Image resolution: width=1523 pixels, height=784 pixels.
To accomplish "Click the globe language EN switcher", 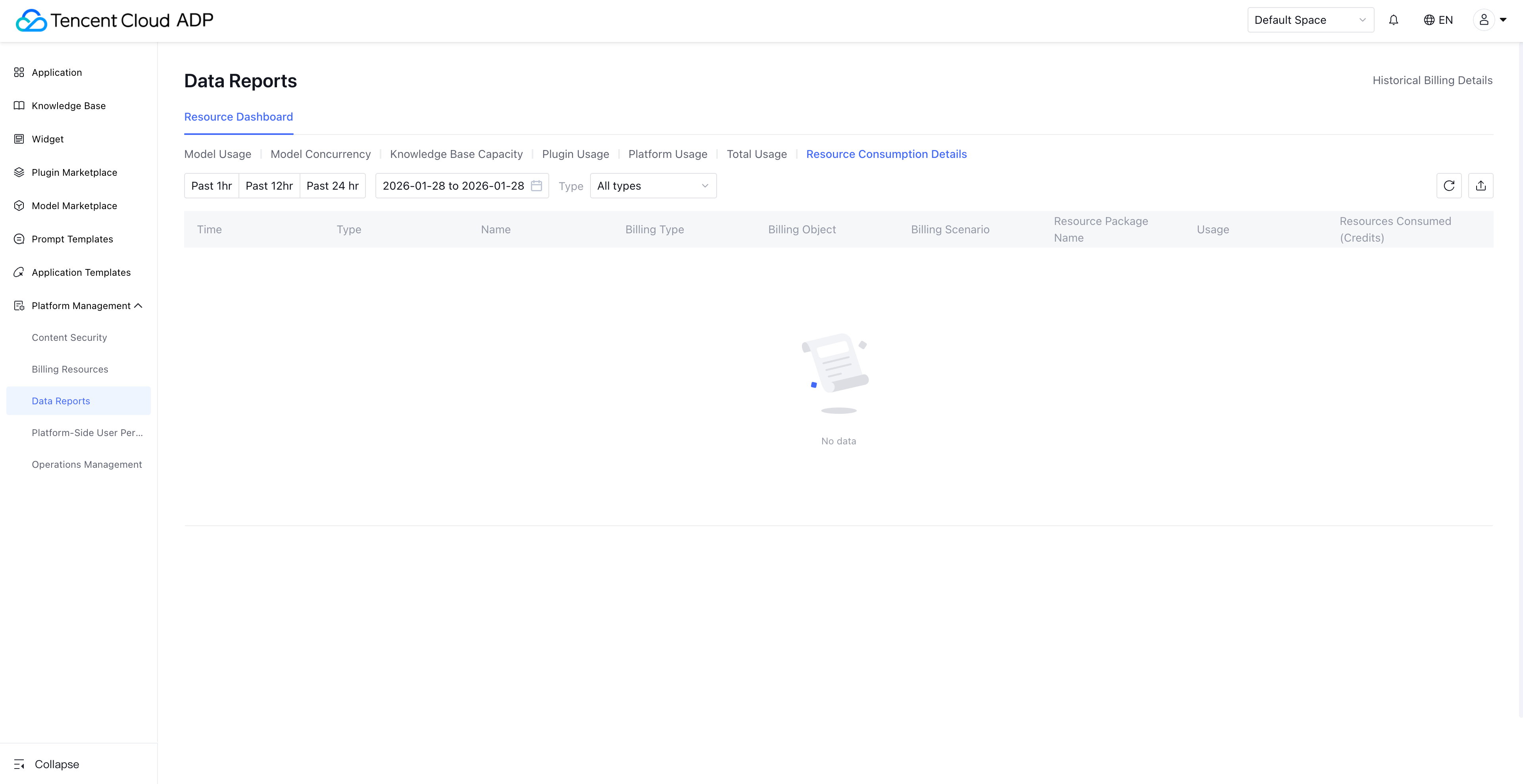I will [x=1438, y=20].
